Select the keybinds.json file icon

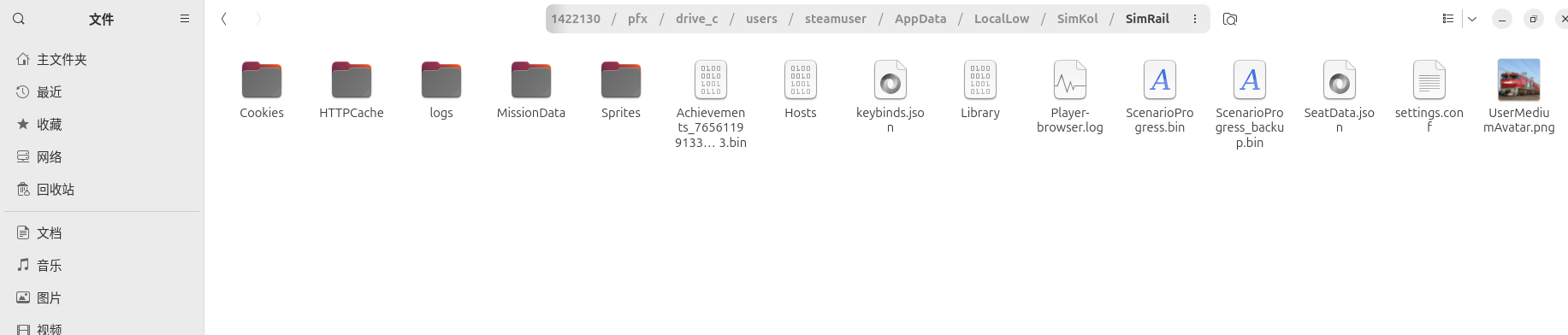tap(891, 80)
